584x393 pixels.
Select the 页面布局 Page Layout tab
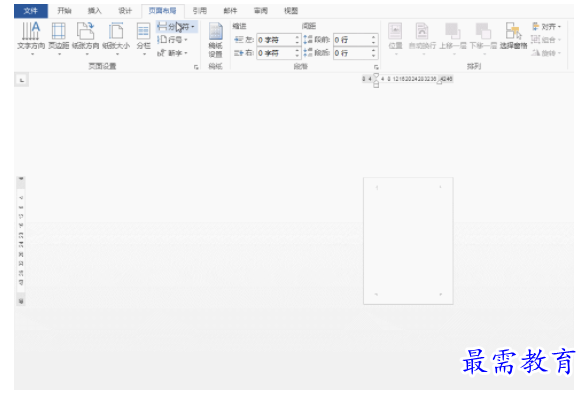163,11
